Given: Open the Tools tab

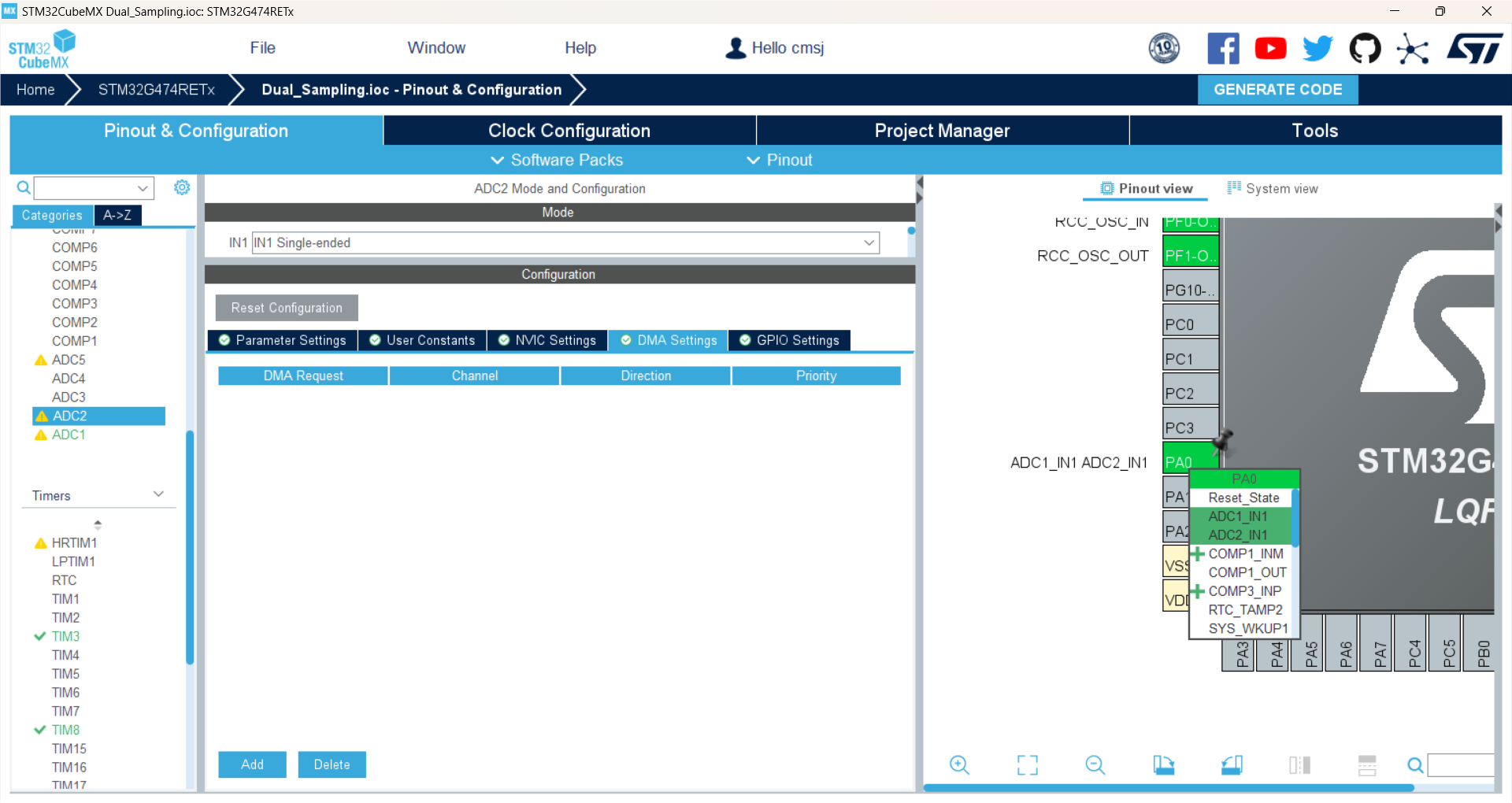Looking at the screenshot, I should (x=1315, y=131).
